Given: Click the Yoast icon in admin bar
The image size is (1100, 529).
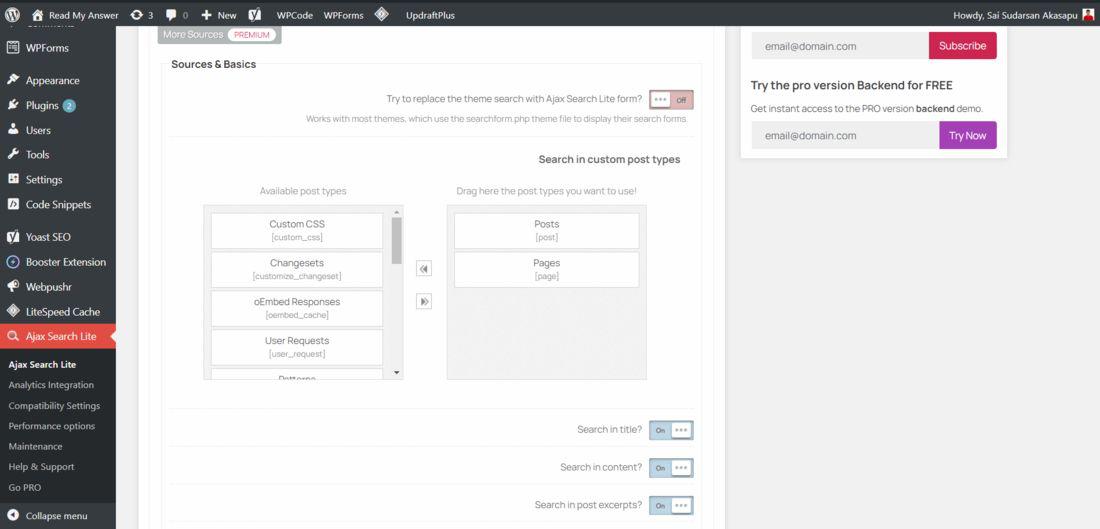Looking at the screenshot, I should (255, 15).
